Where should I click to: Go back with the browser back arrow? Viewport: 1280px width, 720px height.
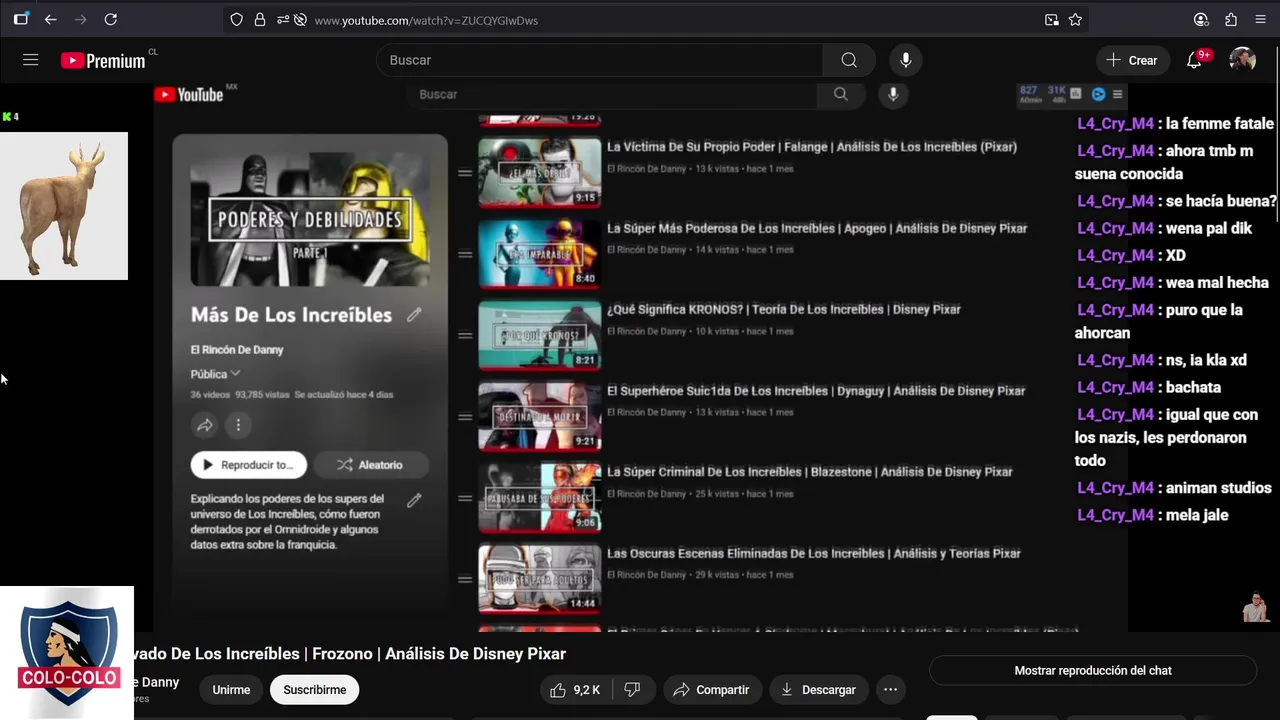(51, 19)
